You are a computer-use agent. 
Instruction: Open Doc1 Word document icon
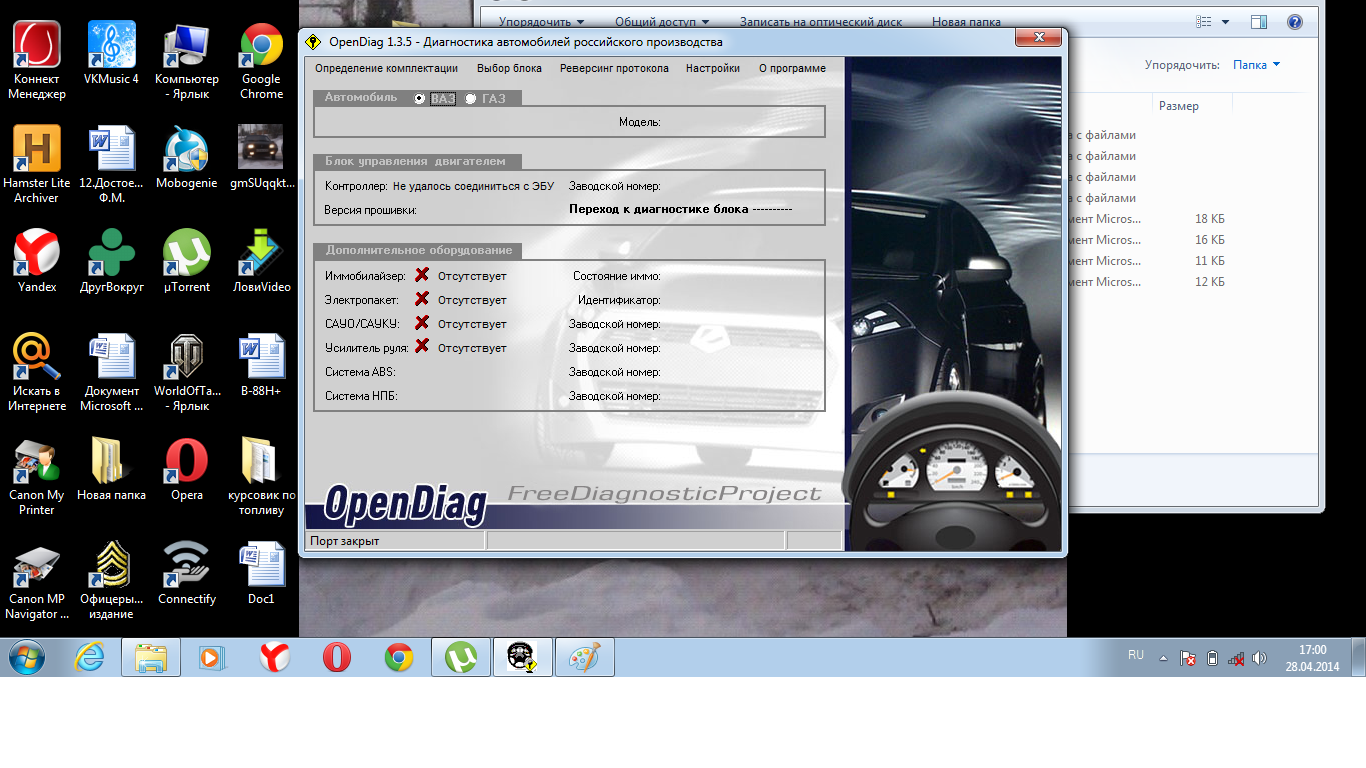pos(261,574)
